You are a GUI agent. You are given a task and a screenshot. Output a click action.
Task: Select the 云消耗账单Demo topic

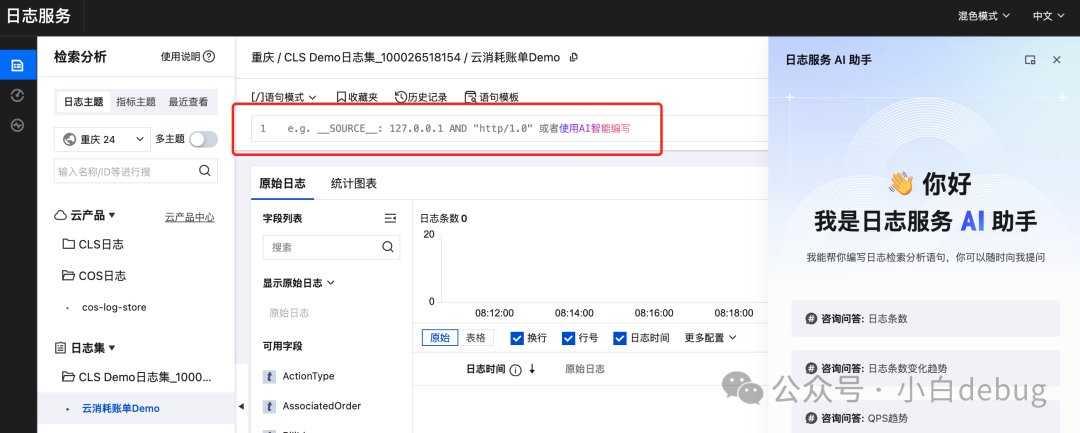(x=121, y=408)
